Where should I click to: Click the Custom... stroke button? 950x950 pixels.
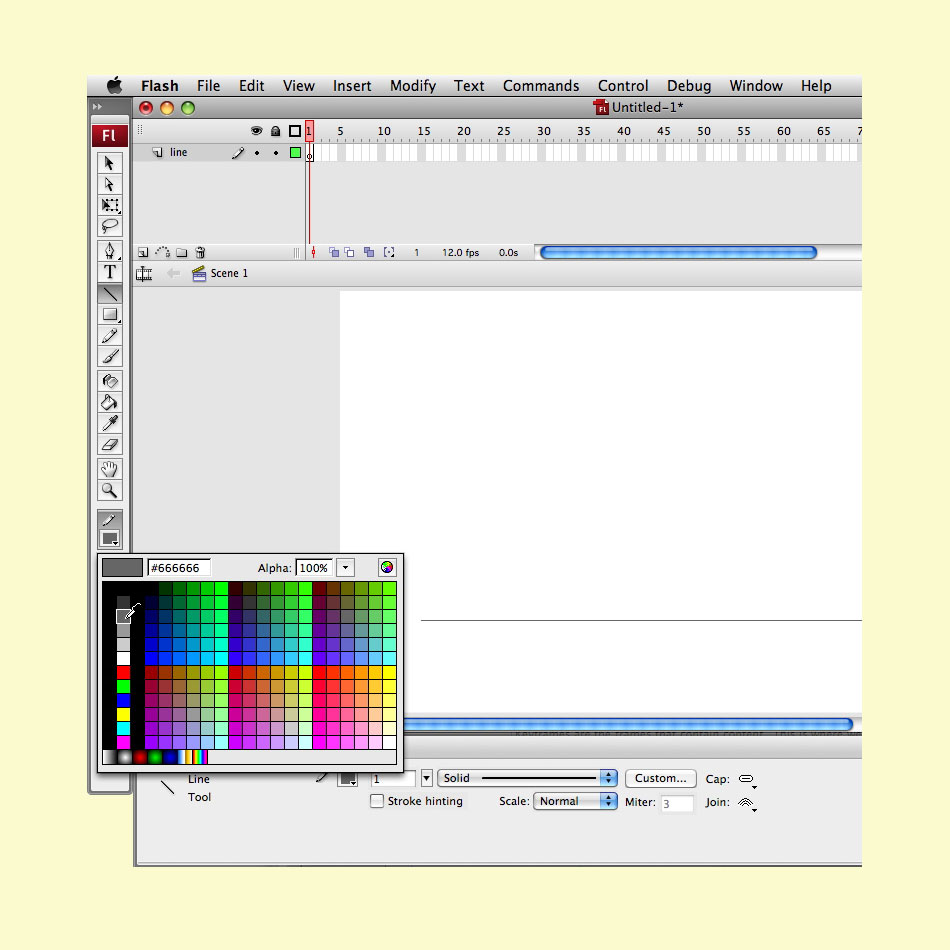(660, 778)
